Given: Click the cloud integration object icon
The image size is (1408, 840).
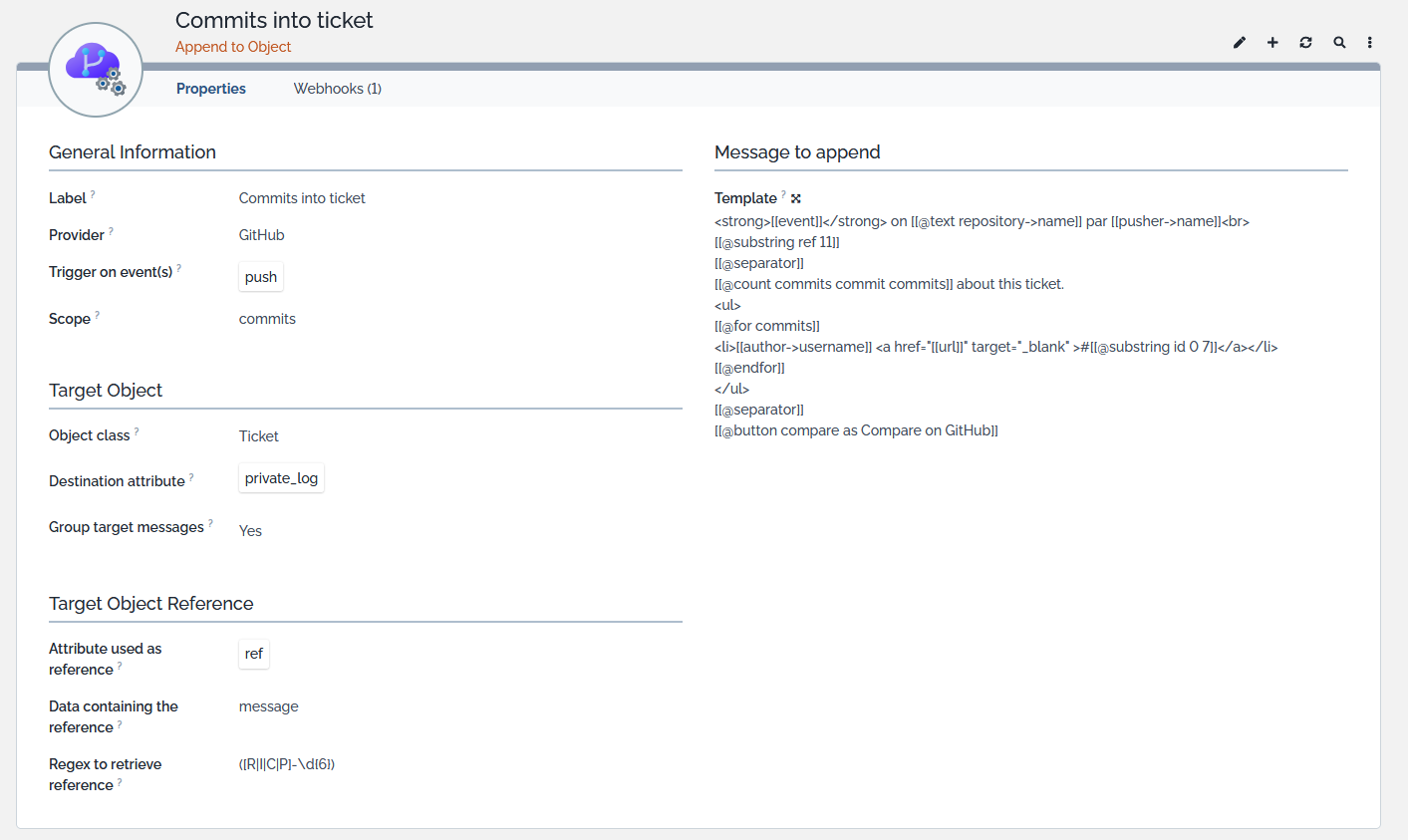Looking at the screenshot, I should [96, 70].
